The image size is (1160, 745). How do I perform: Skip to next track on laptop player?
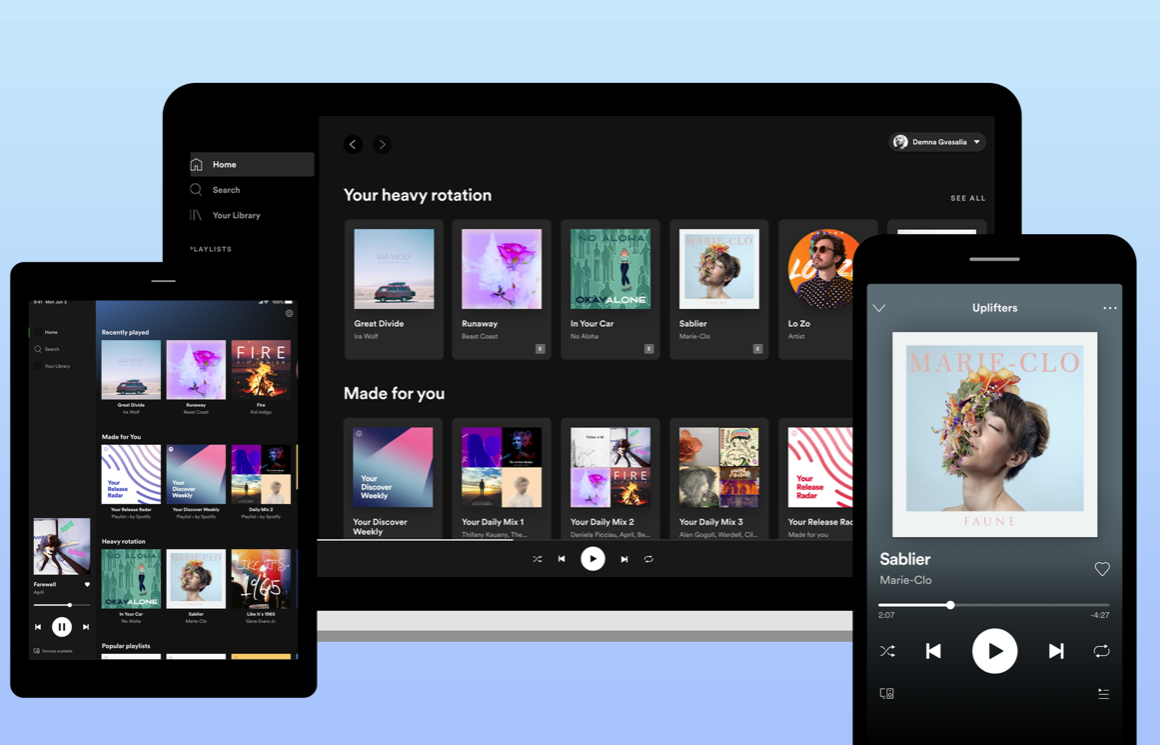pyautogui.click(x=624, y=559)
